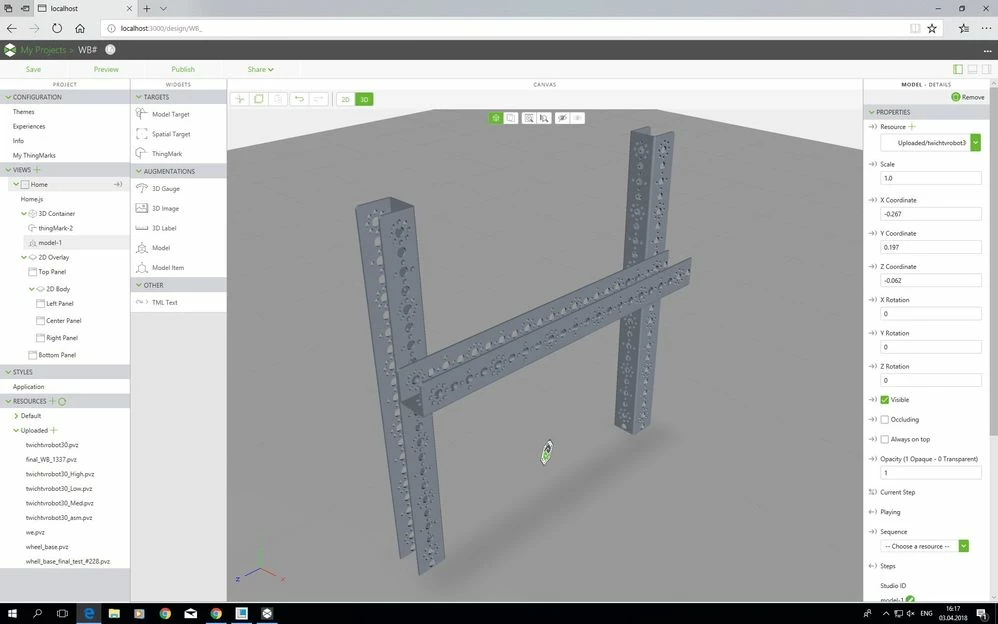
Task: Add uploaded file with Uploaded plus
Action: pos(54,430)
